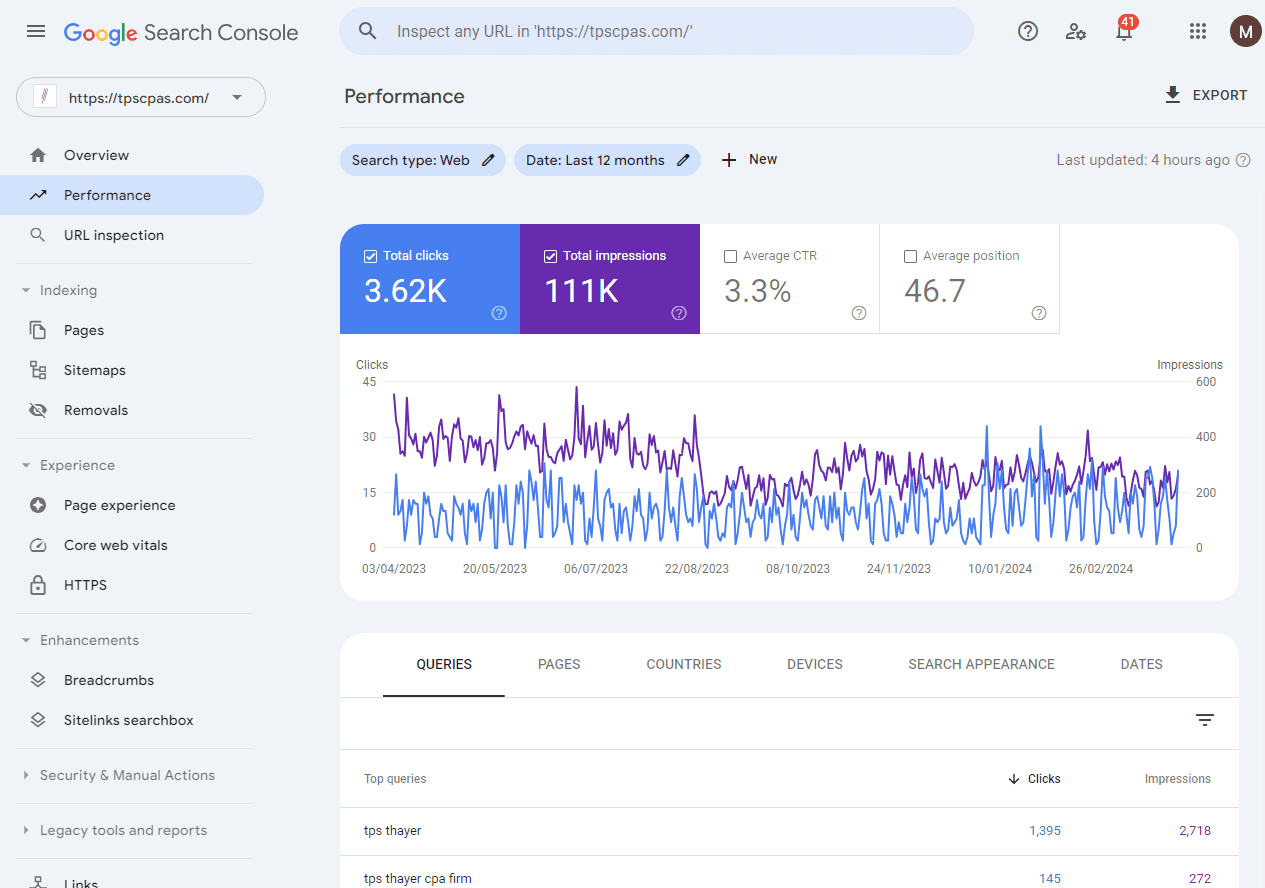Click the Help question mark icon
The height and width of the screenshot is (888, 1265).
[x=1028, y=31]
